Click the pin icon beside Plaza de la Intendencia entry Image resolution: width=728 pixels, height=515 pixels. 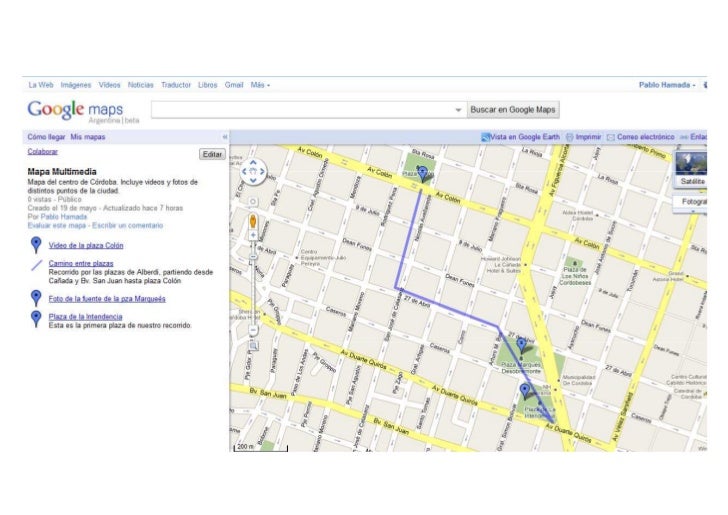click(x=36, y=318)
